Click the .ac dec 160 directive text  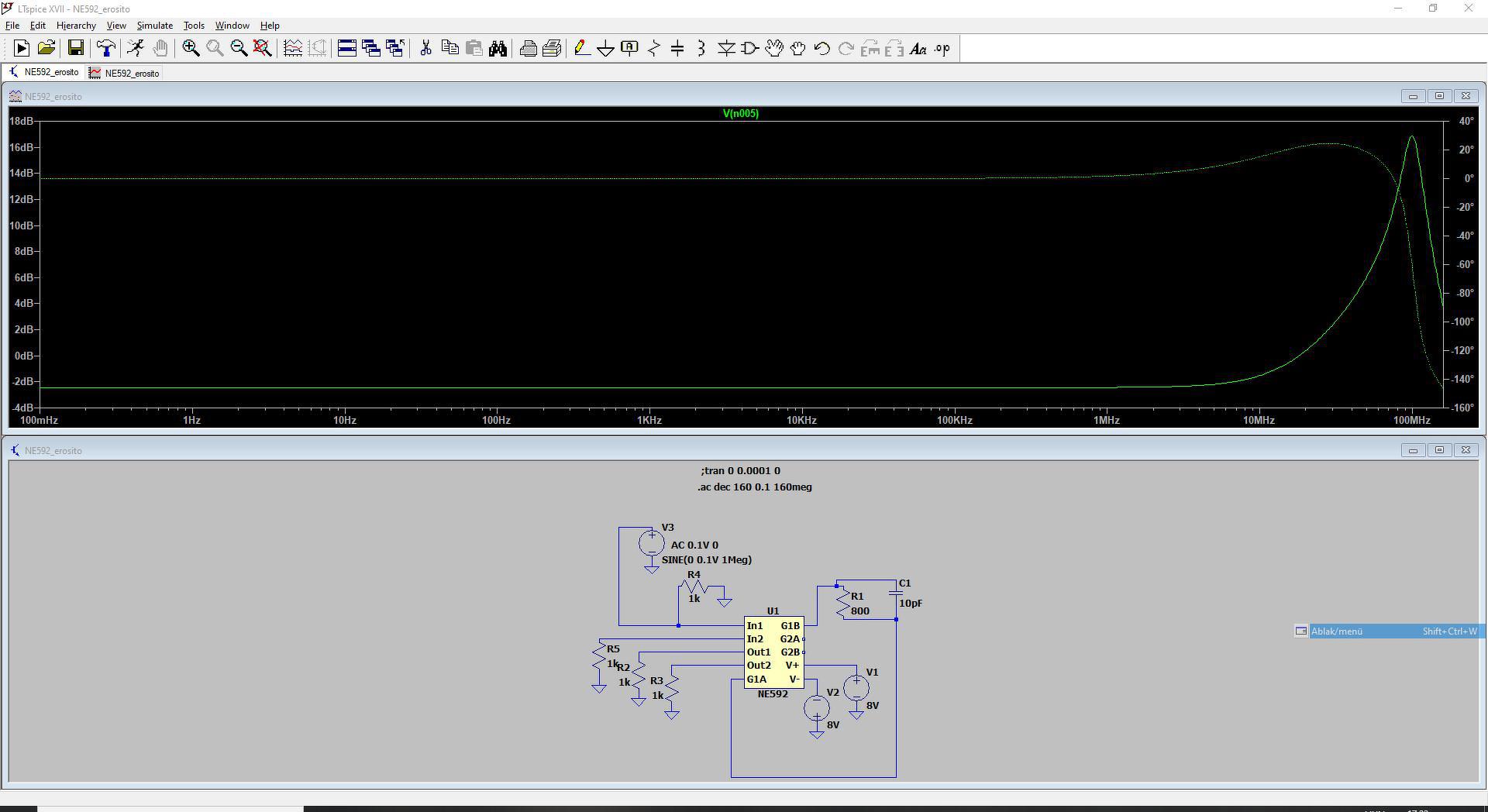tap(754, 487)
